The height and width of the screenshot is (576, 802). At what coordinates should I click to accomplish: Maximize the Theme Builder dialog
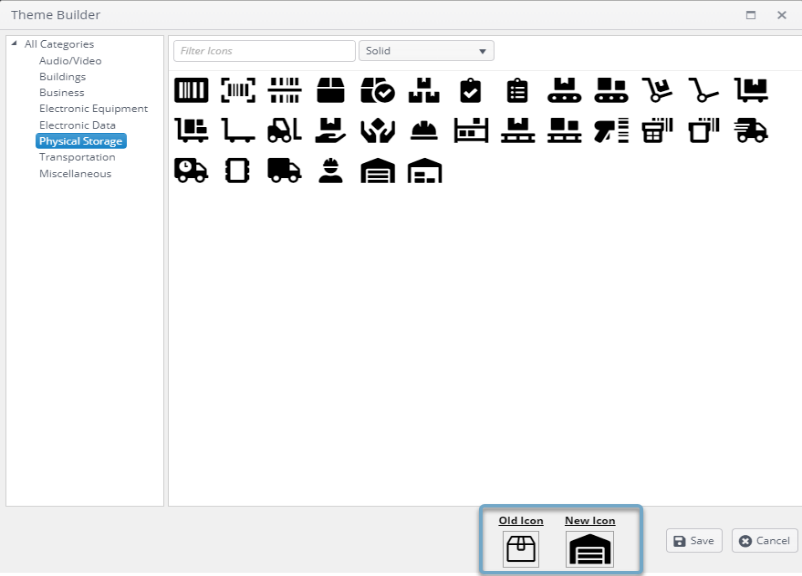[751, 15]
